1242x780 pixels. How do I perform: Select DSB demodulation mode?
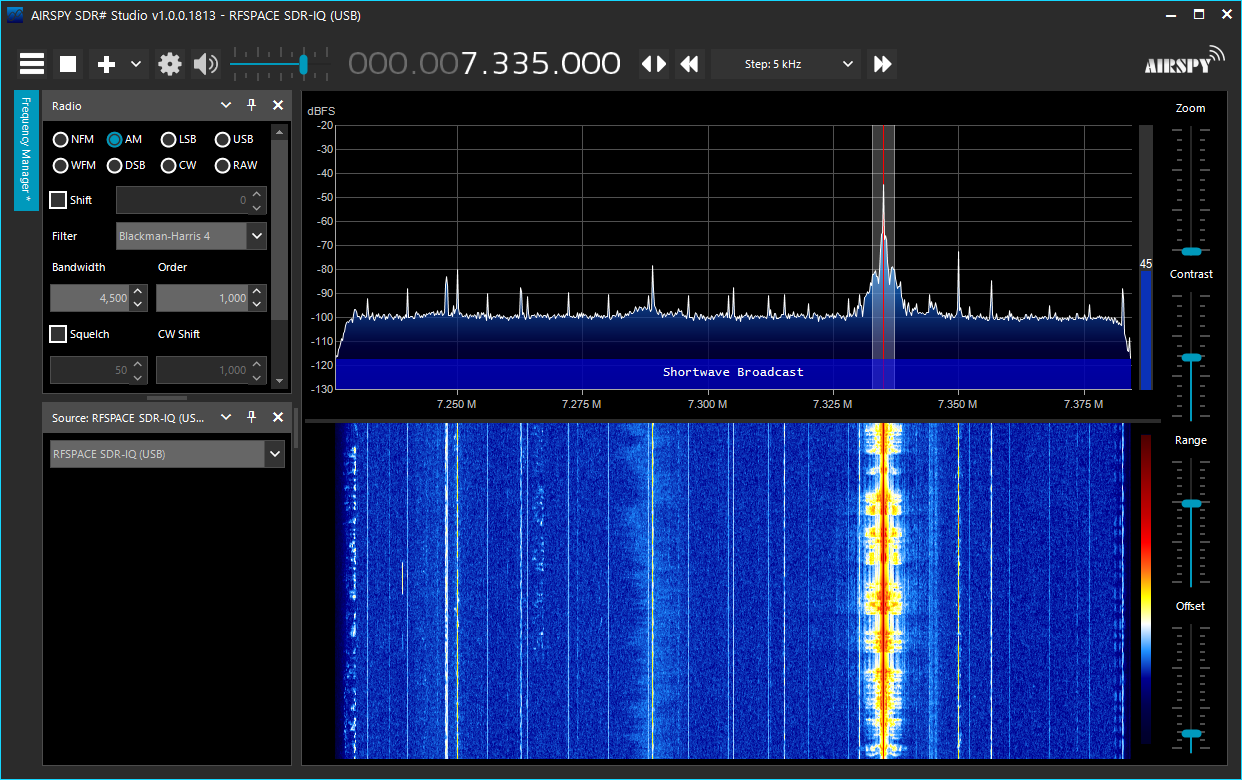click(x=126, y=165)
